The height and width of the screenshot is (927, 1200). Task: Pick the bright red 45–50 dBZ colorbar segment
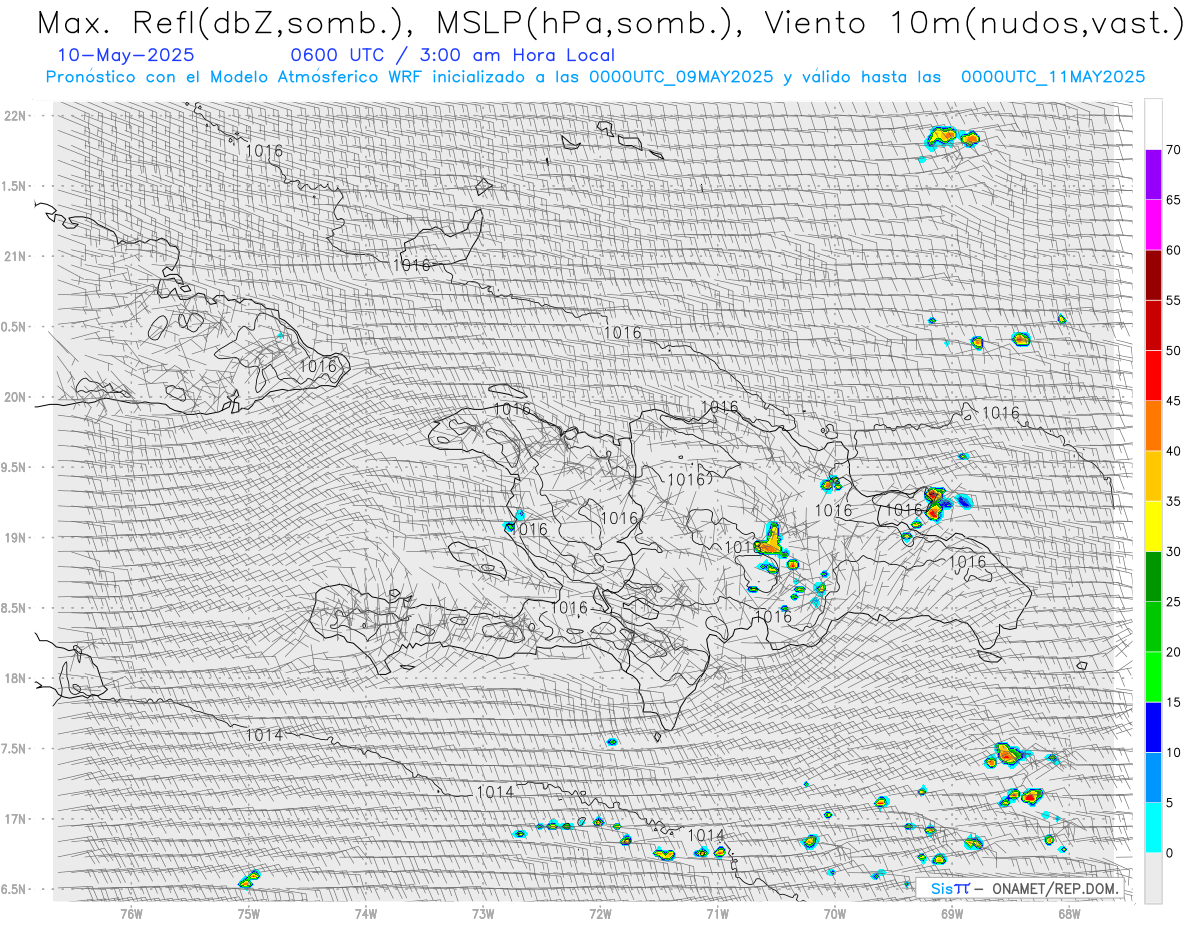pos(1153,376)
